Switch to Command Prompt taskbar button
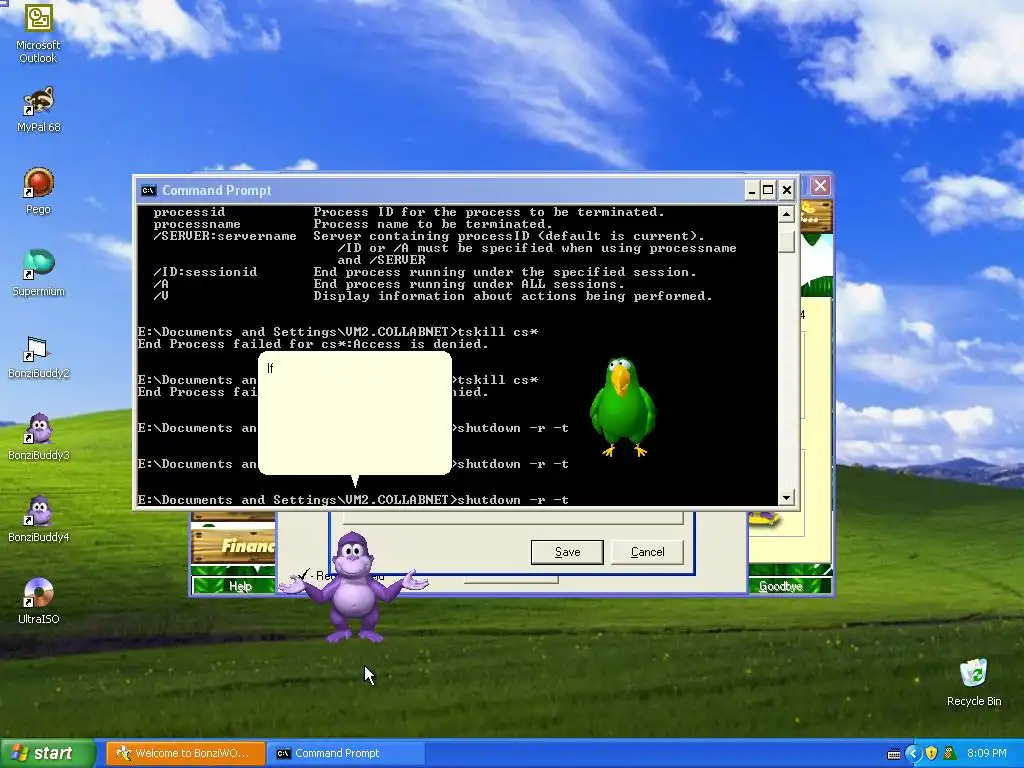 coord(347,753)
